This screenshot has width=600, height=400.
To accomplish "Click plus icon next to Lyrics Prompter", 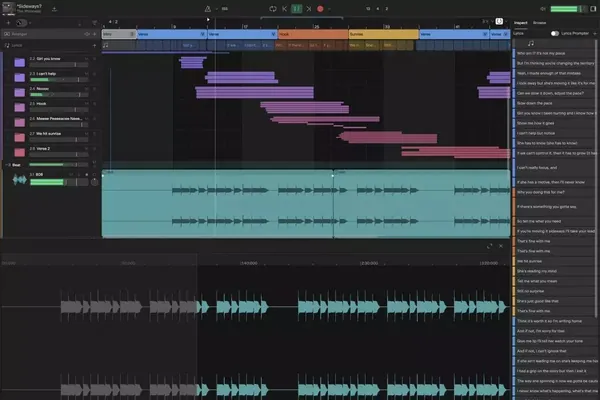I will tap(595, 34).
